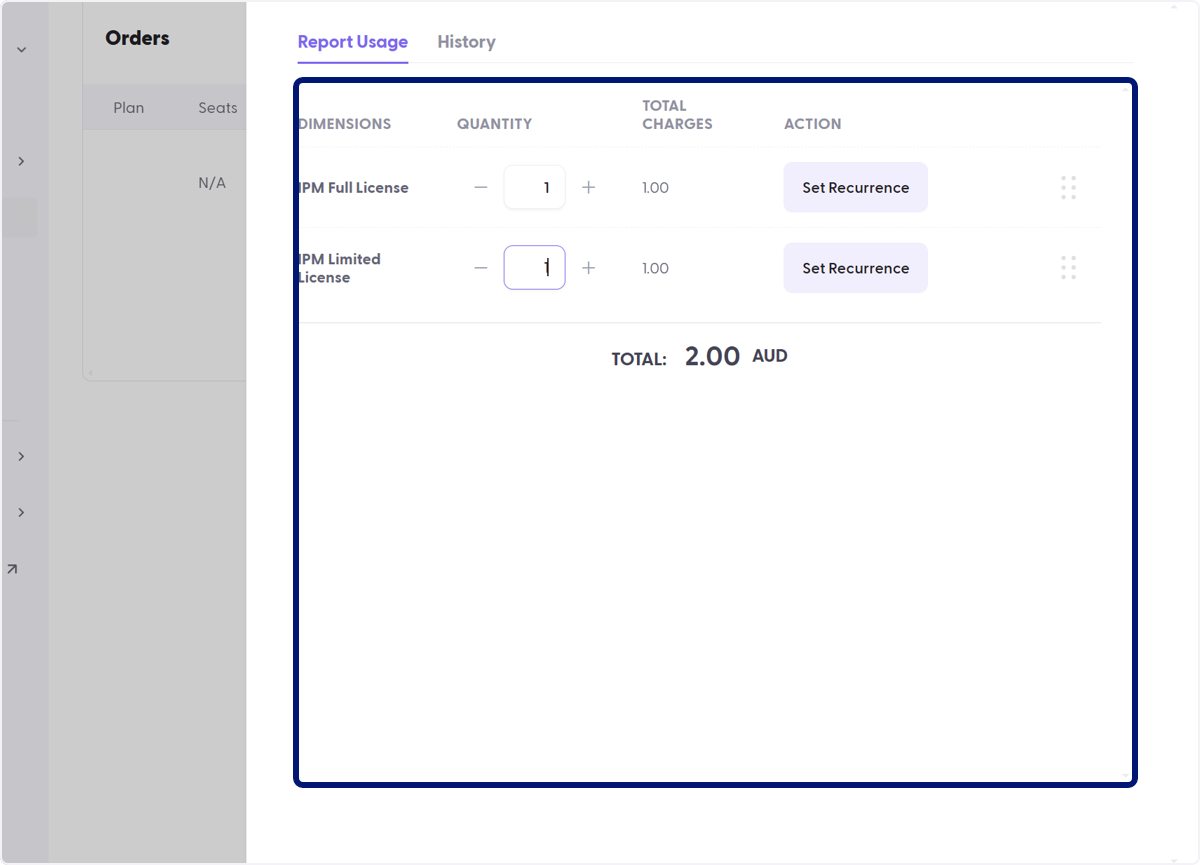Click the Seats column header in Orders

click(218, 108)
